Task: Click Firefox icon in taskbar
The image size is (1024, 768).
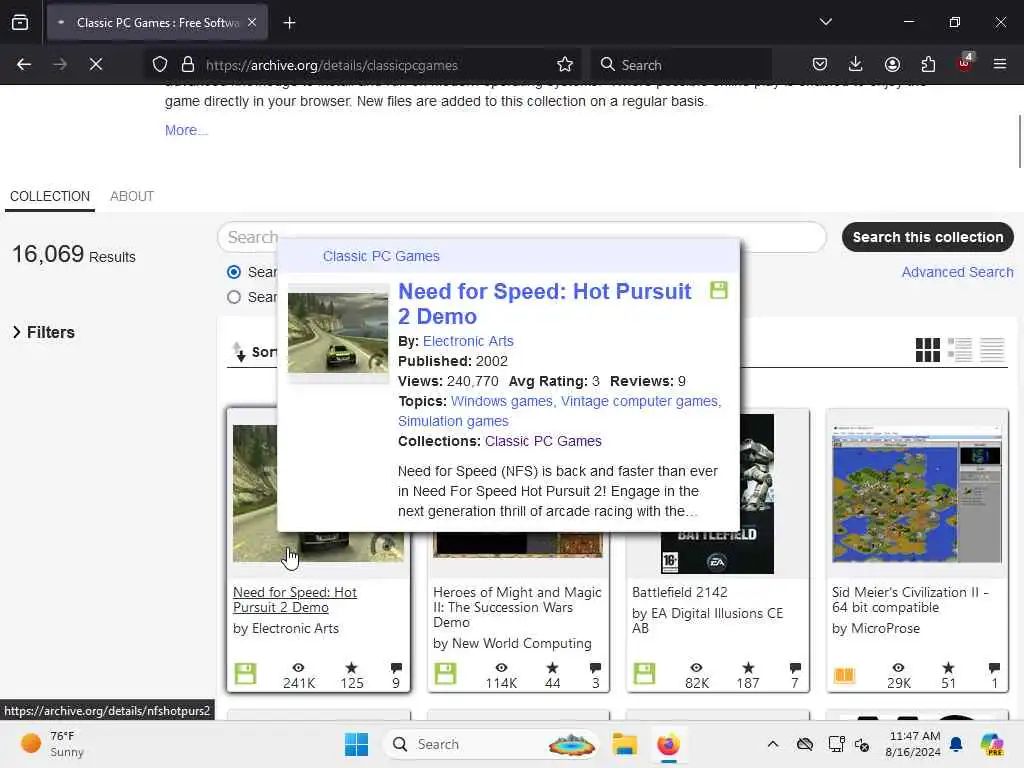Action: pyautogui.click(x=668, y=744)
